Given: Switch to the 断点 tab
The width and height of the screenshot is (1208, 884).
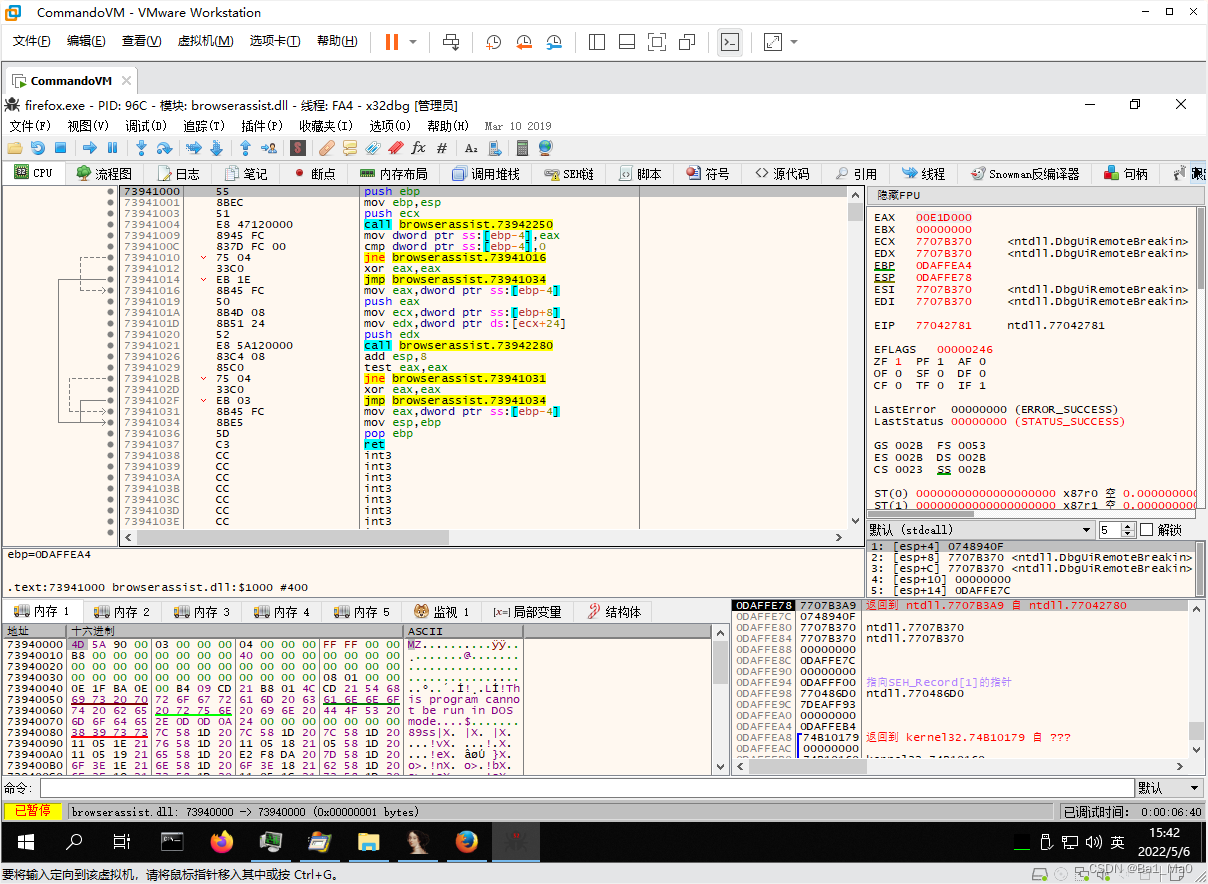Looking at the screenshot, I should (x=314, y=173).
